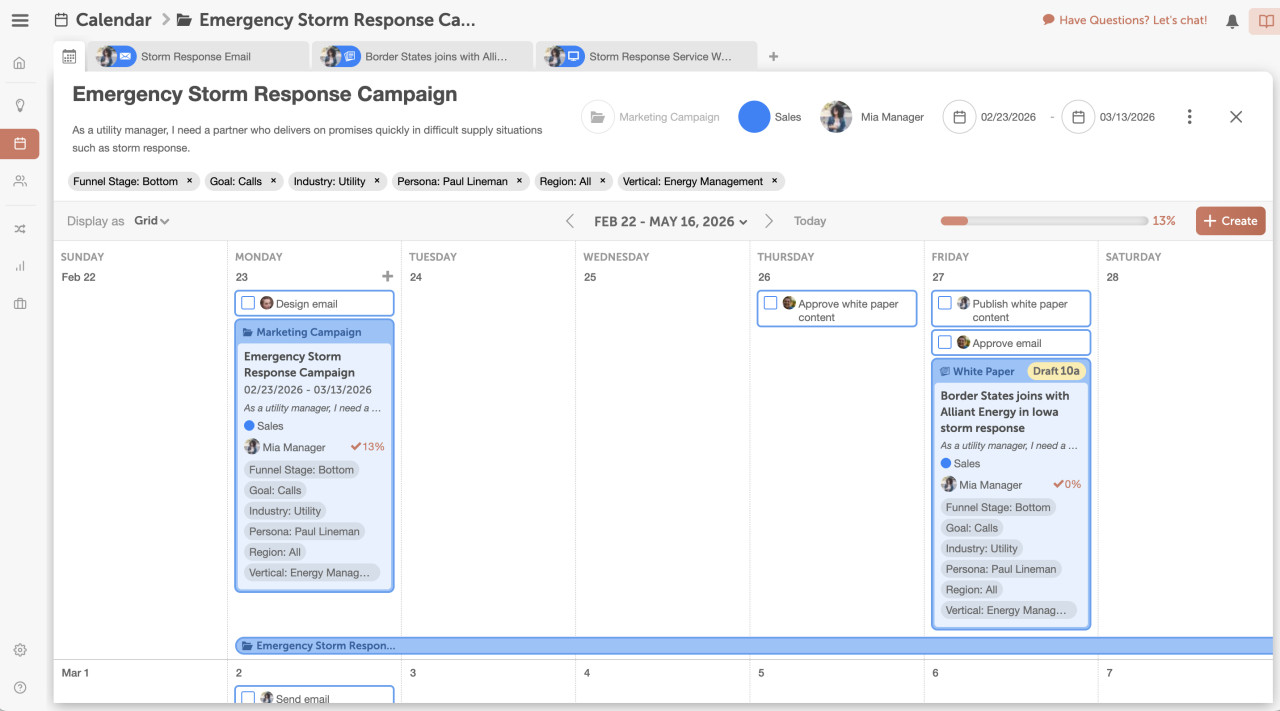Switch to the Border States joins with Alli... tab

423,57
